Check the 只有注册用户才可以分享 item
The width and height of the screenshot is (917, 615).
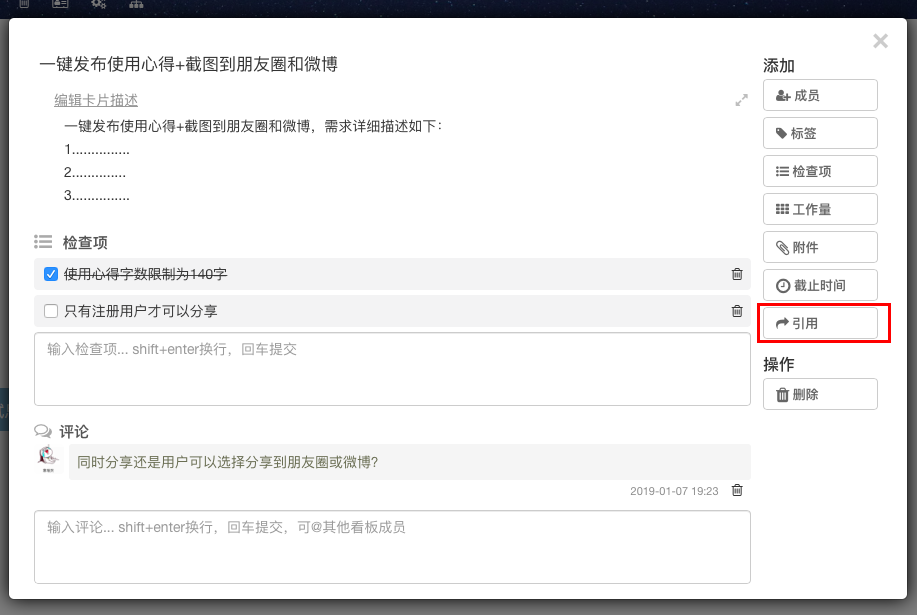pos(50,310)
